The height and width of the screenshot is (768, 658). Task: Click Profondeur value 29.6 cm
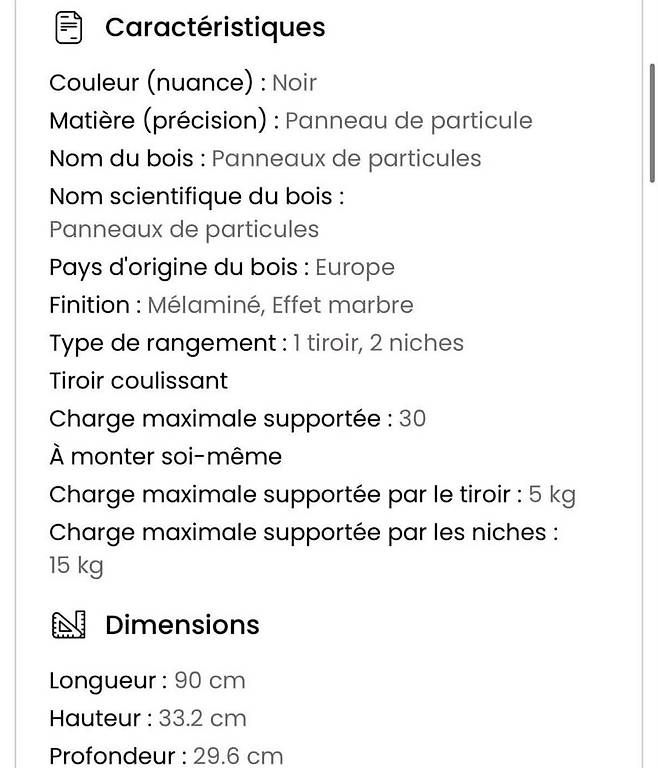pos(238,756)
